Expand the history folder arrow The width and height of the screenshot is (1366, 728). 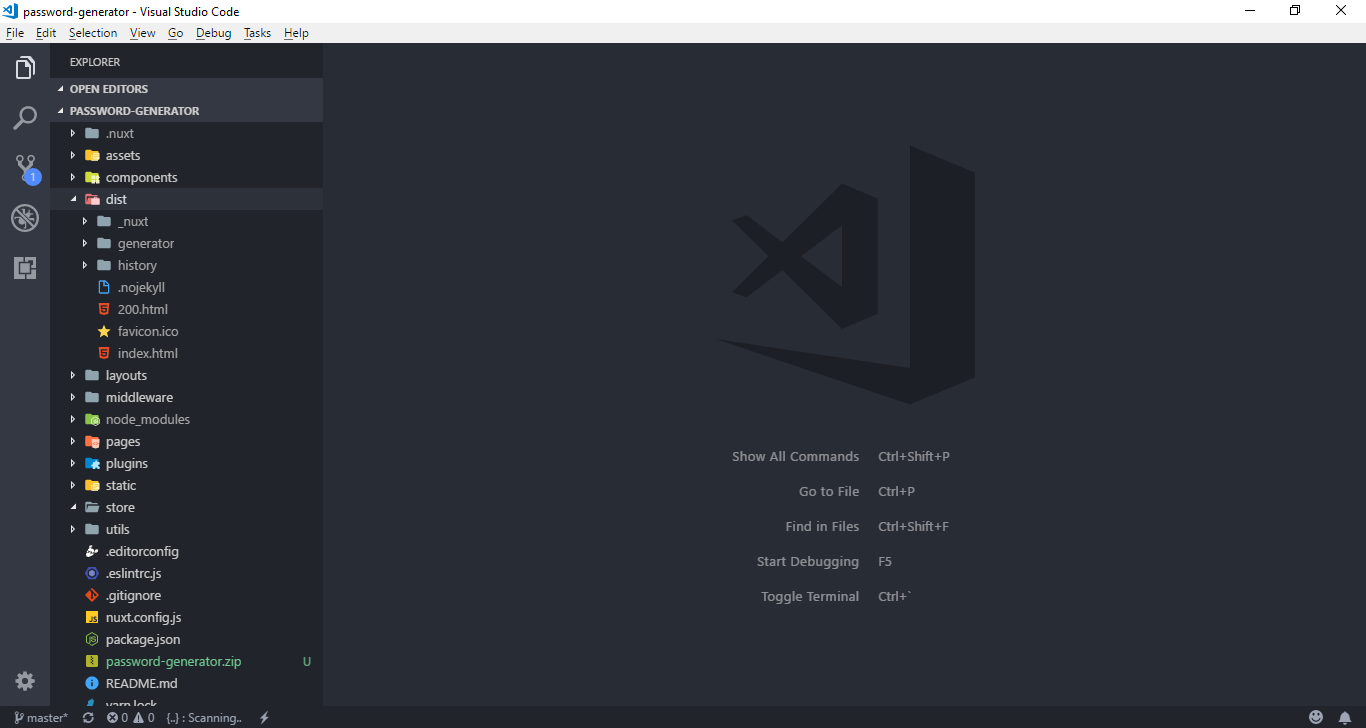click(85, 265)
